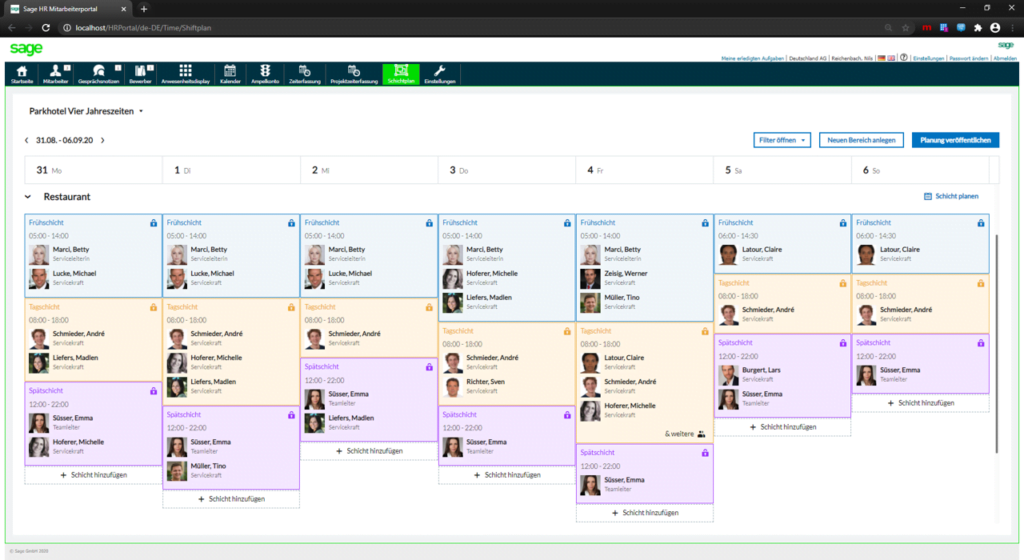Open the Mitarbeiter module
The height and width of the screenshot is (560, 1024).
56,74
